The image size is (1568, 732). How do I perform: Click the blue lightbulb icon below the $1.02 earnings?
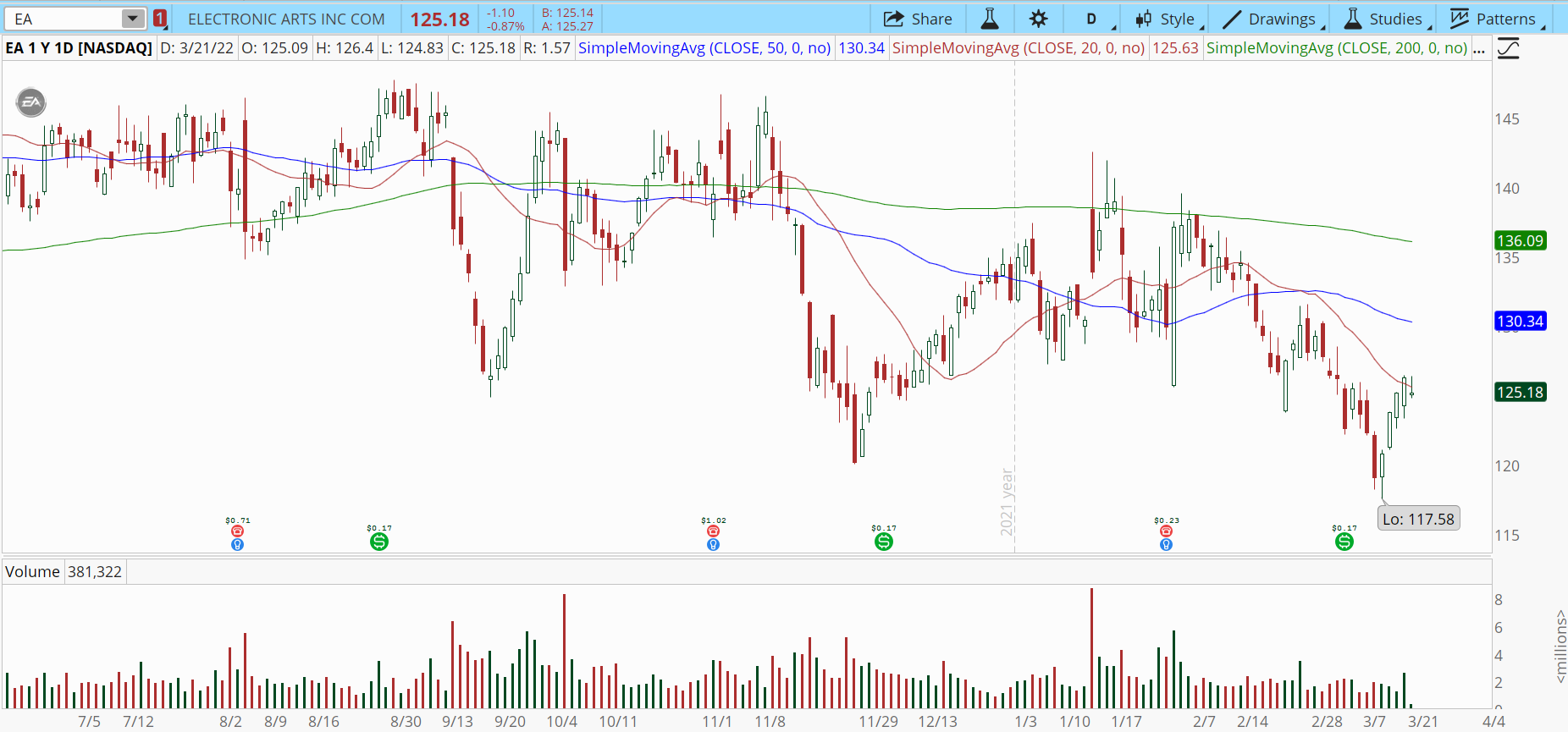pos(713,544)
